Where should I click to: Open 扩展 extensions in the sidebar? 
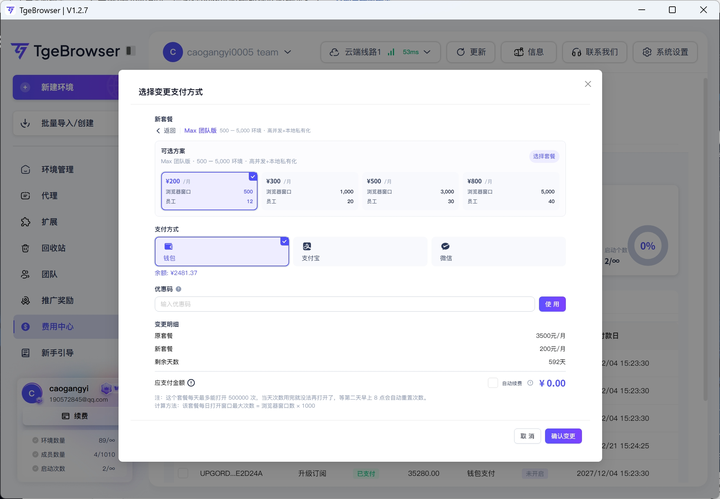click(x=66, y=222)
